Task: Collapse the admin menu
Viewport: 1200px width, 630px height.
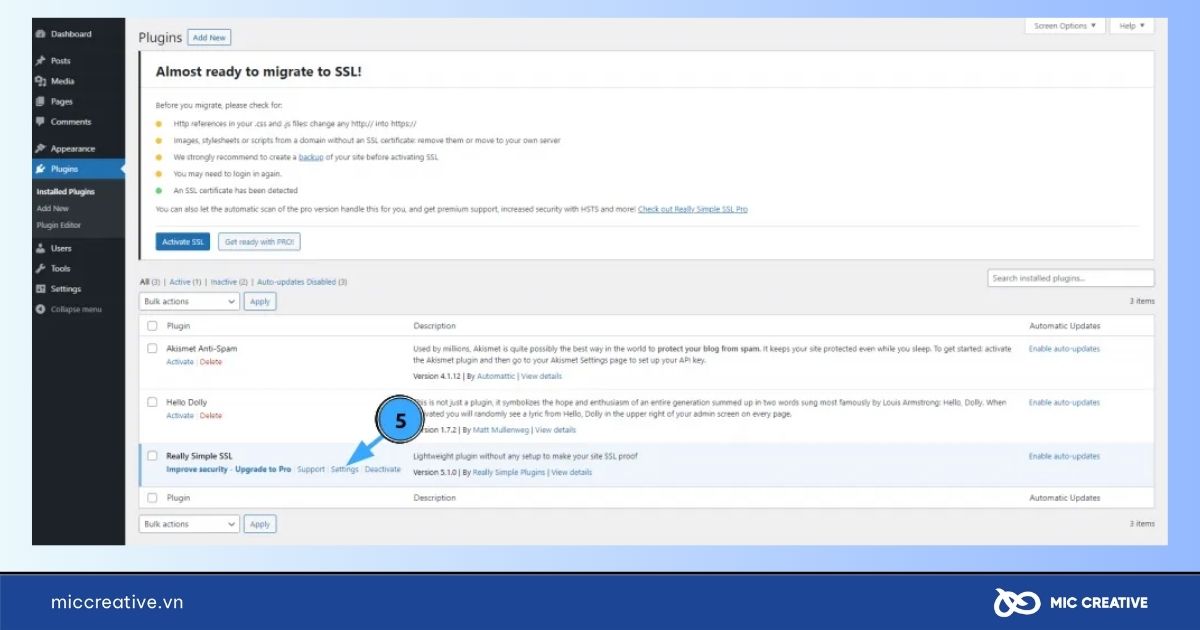Action: [x=68, y=309]
